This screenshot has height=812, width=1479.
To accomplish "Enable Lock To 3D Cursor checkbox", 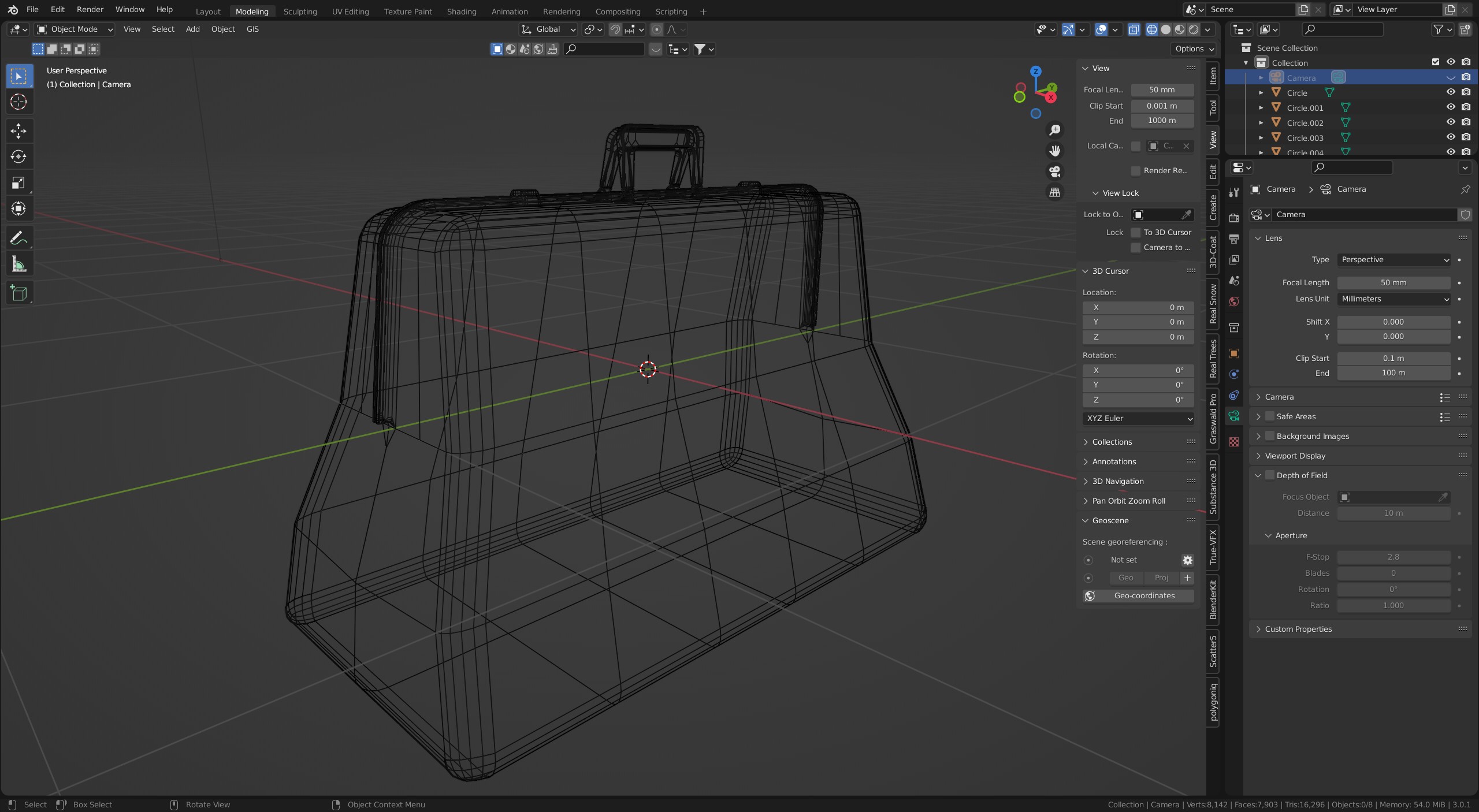I will pos(1136,233).
